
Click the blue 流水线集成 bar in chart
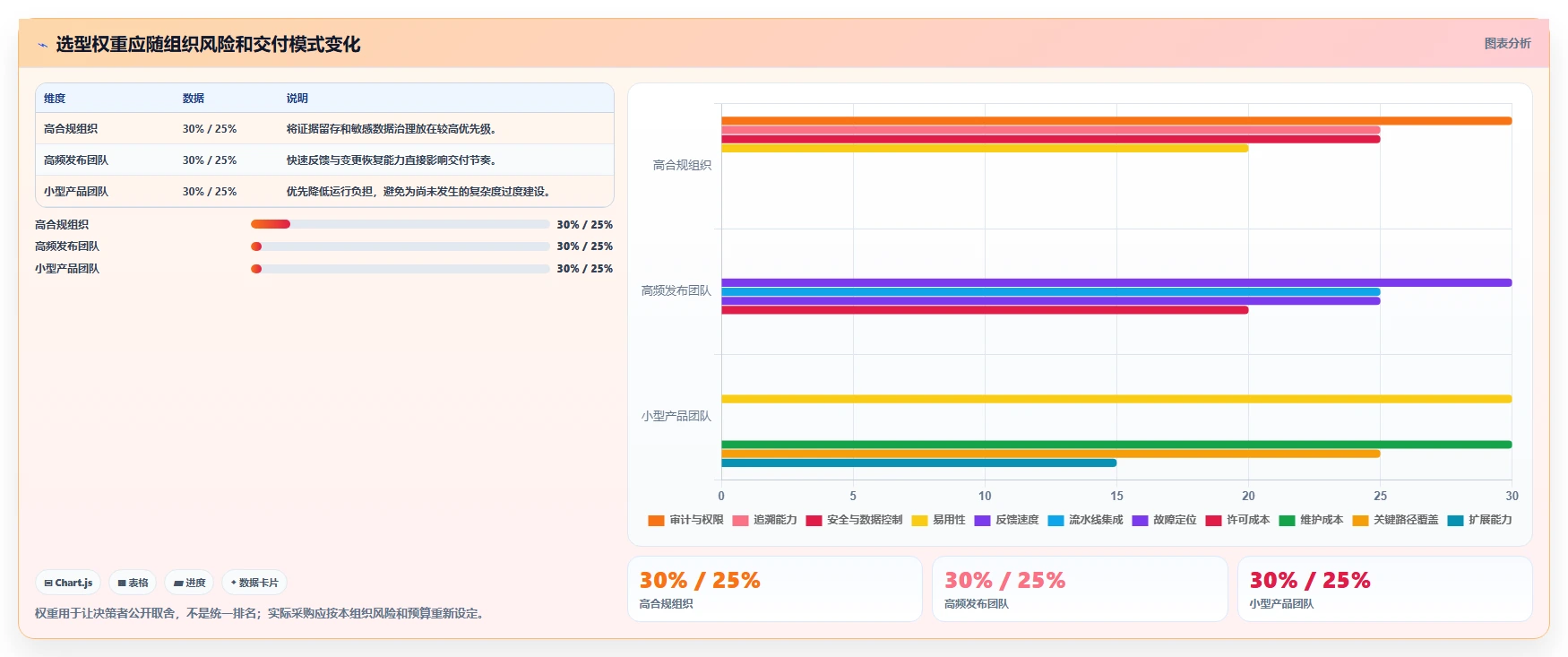coord(1050,292)
